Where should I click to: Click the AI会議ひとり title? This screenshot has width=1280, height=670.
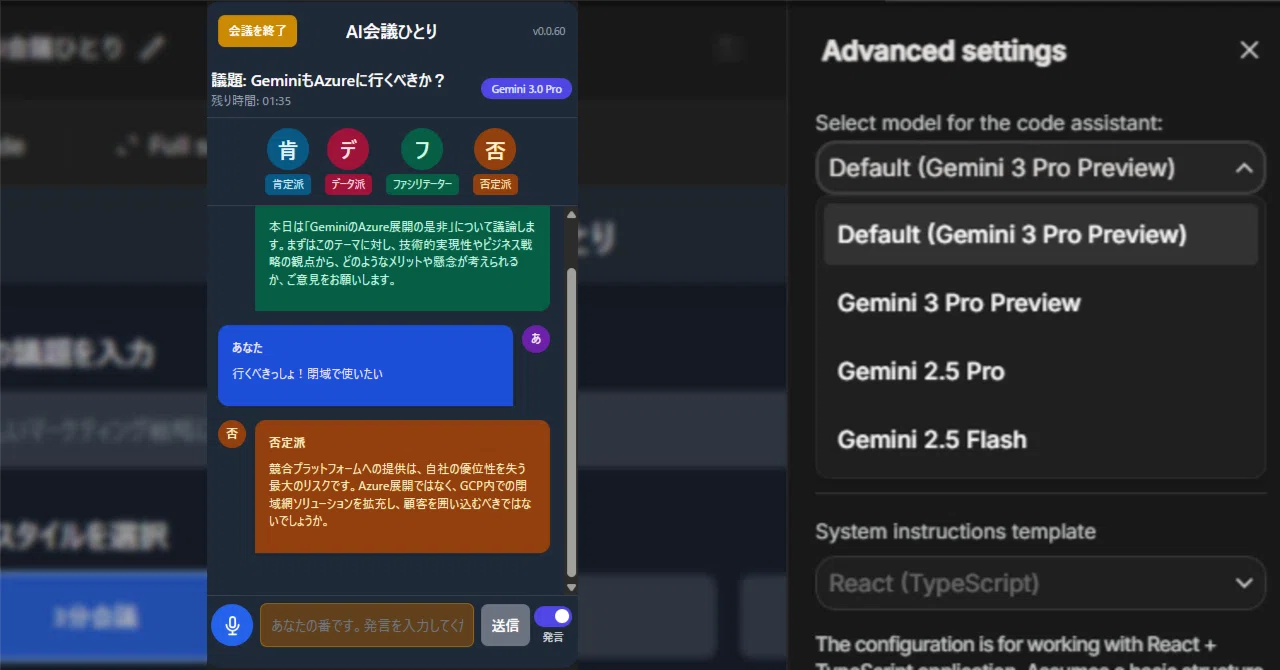[x=392, y=31]
